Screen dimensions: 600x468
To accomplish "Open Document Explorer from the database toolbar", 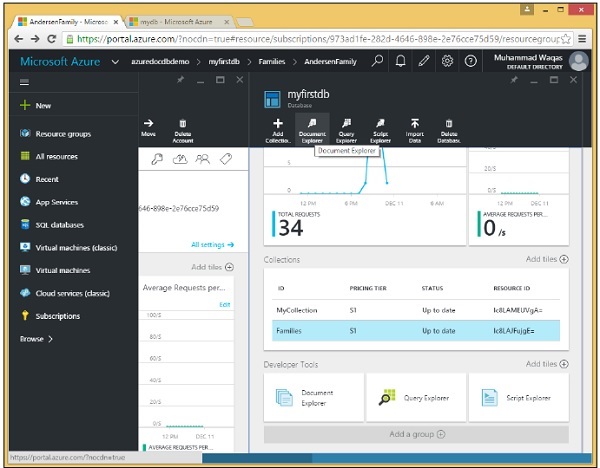I will click(x=312, y=130).
